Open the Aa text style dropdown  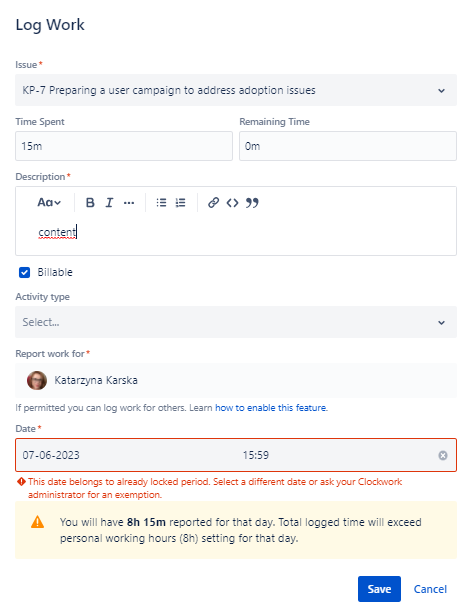click(49, 203)
